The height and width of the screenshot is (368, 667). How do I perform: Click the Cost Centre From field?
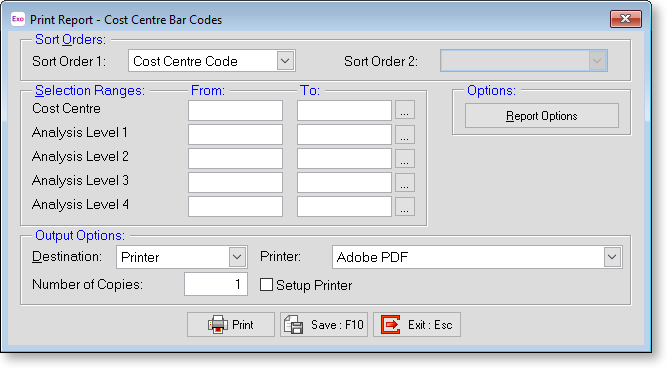[235, 111]
